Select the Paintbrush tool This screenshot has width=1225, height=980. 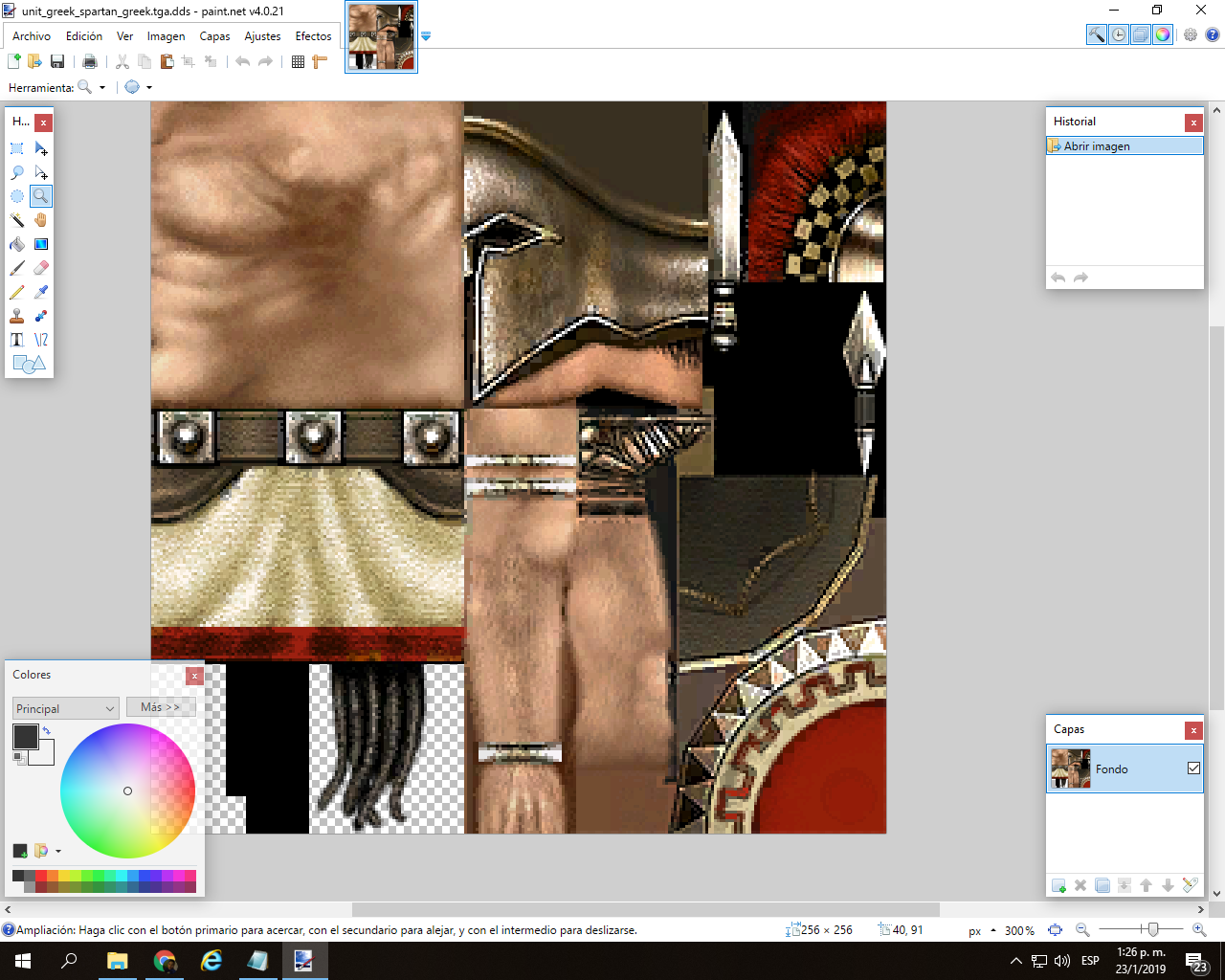click(17, 268)
